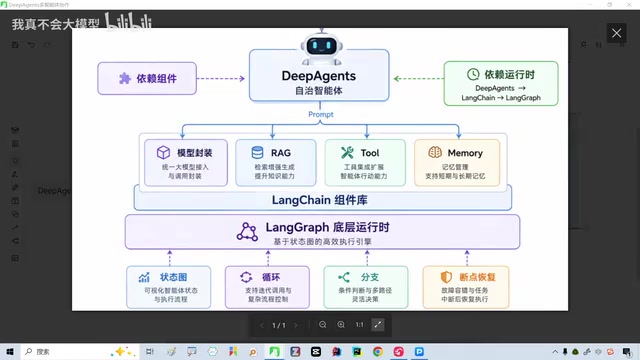Click the taskbar search box

click(79, 351)
